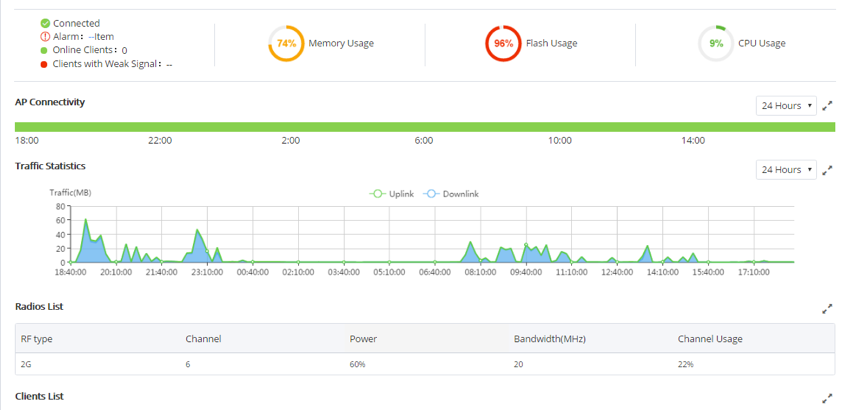The height and width of the screenshot is (410, 848).
Task: Click the red Alarm warning icon
Action: tap(45, 37)
